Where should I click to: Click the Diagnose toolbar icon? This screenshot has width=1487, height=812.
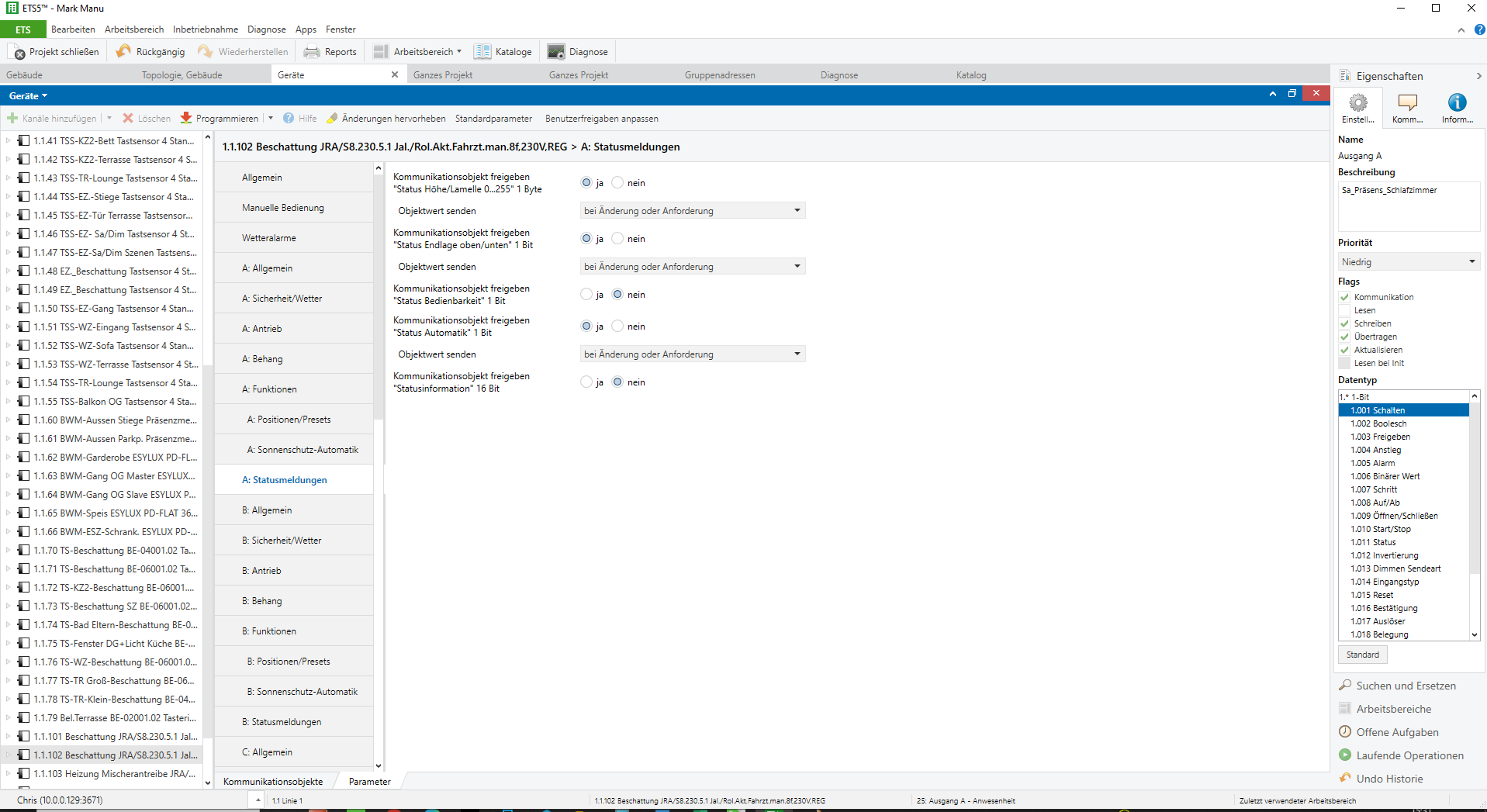point(555,52)
